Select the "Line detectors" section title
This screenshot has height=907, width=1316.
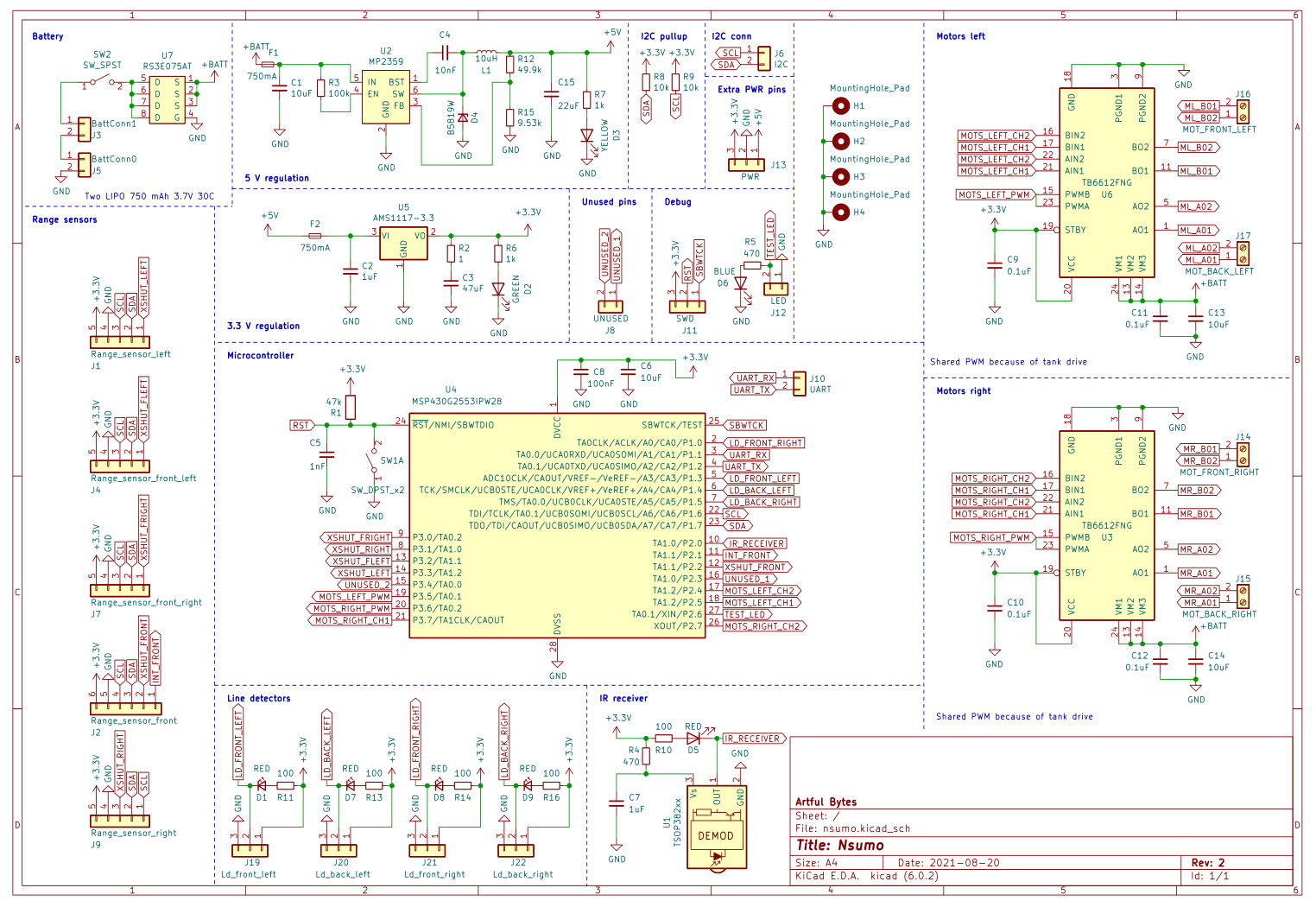(x=258, y=698)
